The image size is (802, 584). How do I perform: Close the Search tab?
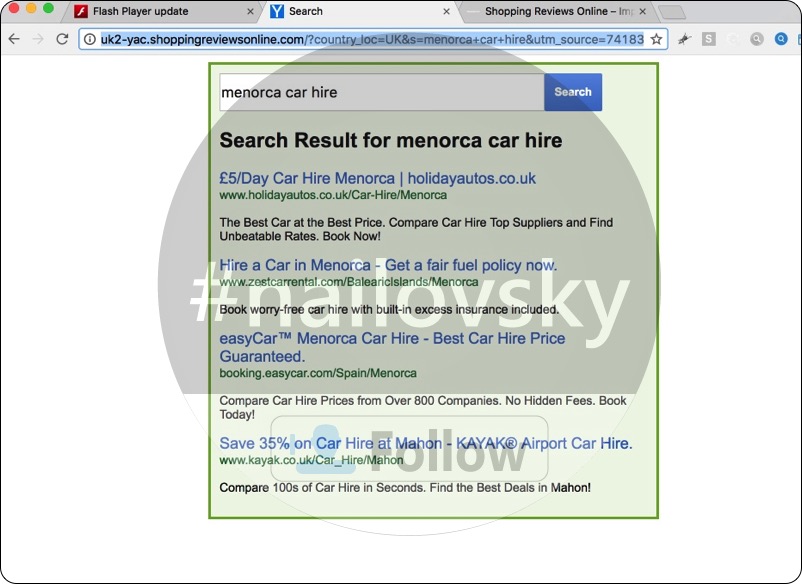(x=445, y=12)
